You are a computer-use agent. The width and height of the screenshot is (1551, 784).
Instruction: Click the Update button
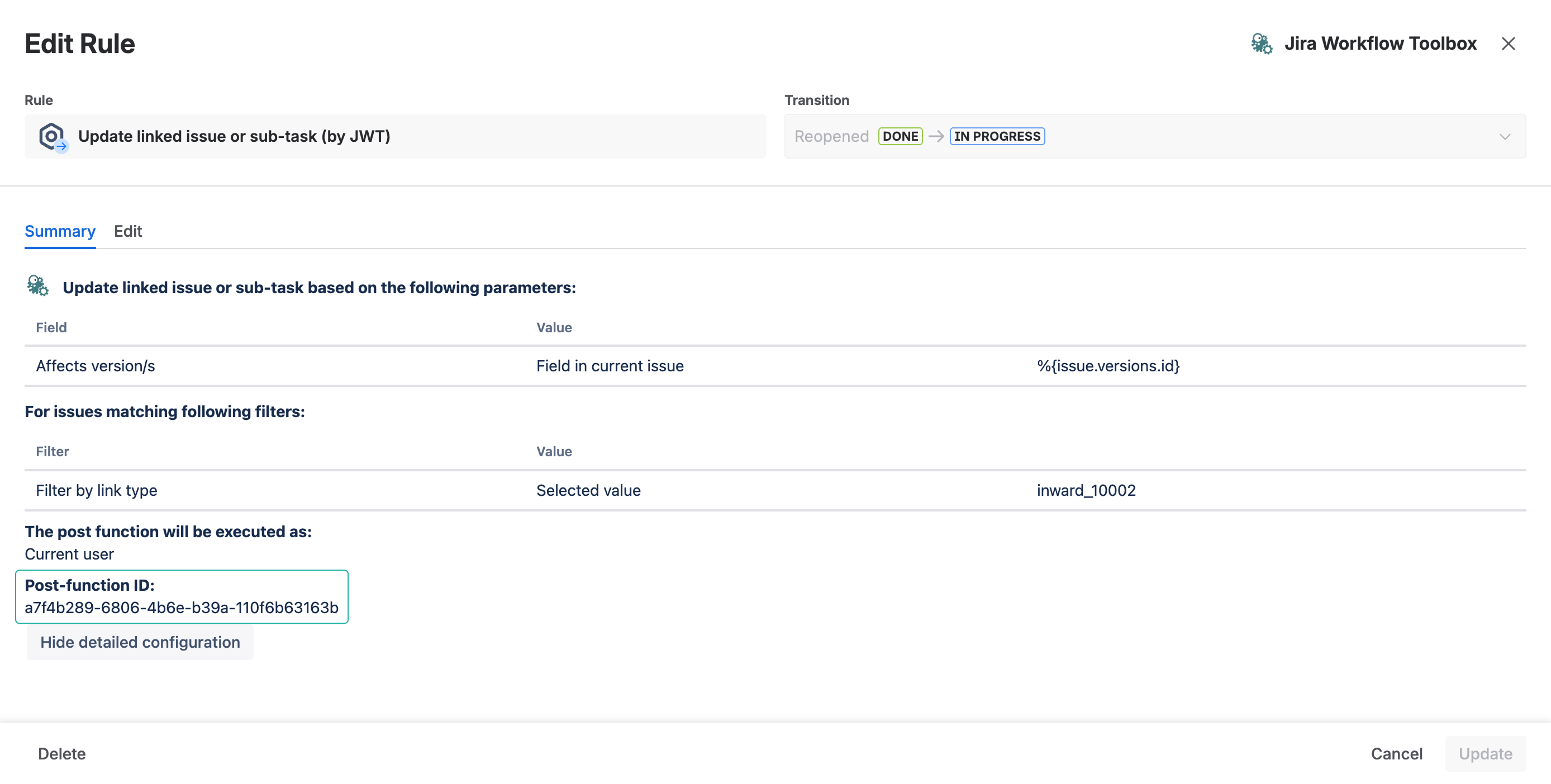(1485, 753)
